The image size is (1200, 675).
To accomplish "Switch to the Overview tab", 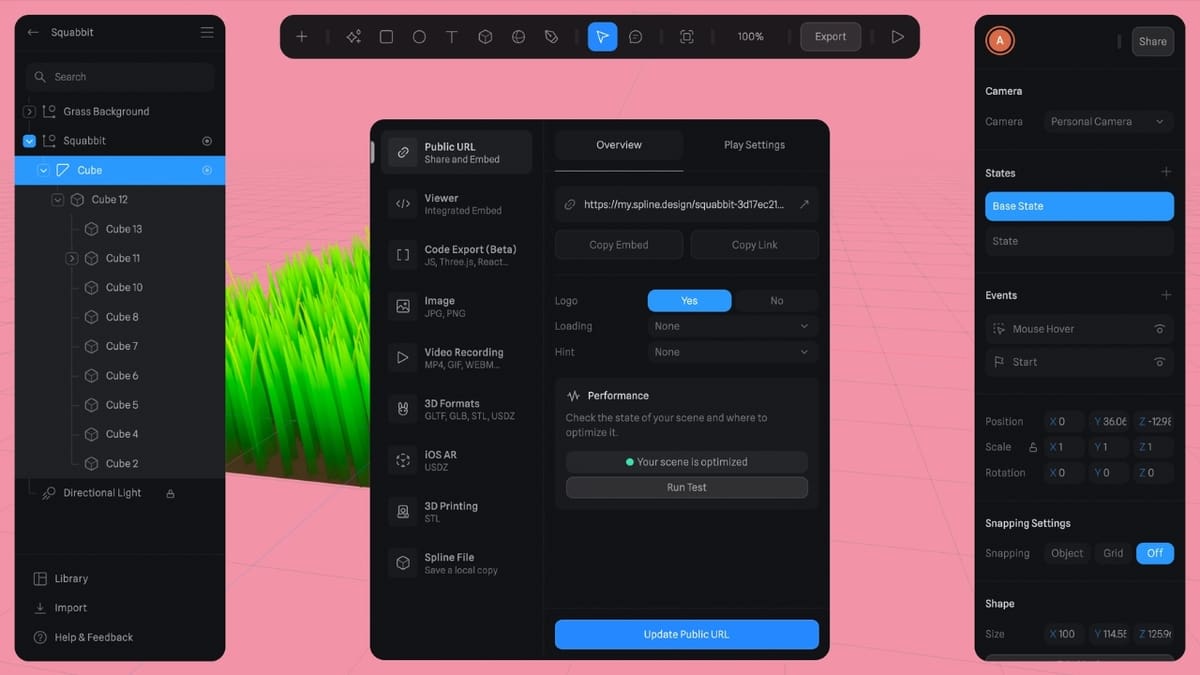I will pos(619,145).
